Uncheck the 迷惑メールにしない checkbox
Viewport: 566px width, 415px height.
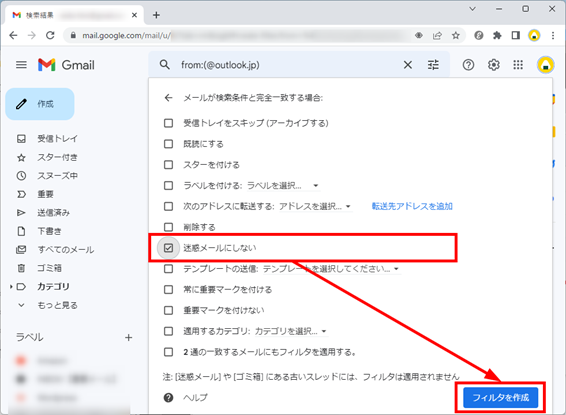click(x=168, y=248)
